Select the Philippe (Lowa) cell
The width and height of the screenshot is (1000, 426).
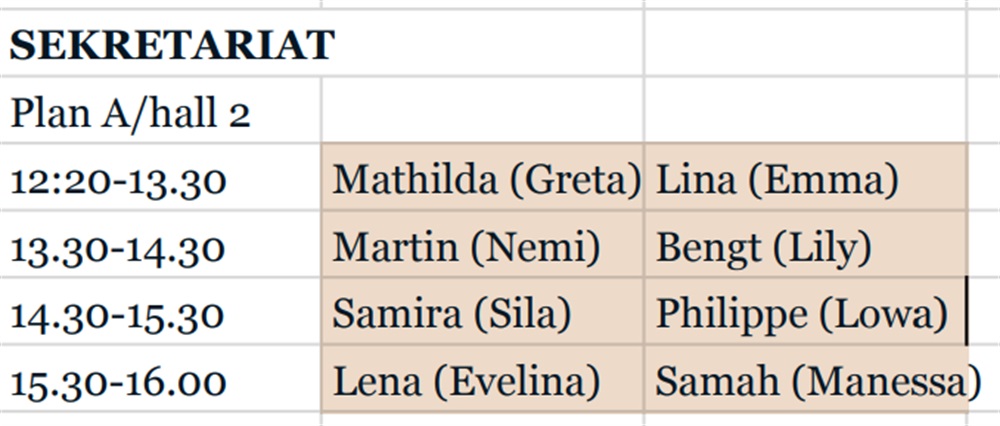coord(806,311)
